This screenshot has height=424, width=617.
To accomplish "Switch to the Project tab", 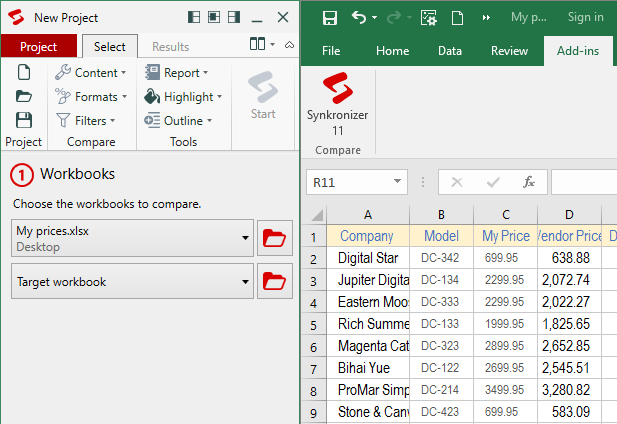I will pyautogui.click(x=39, y=46).
